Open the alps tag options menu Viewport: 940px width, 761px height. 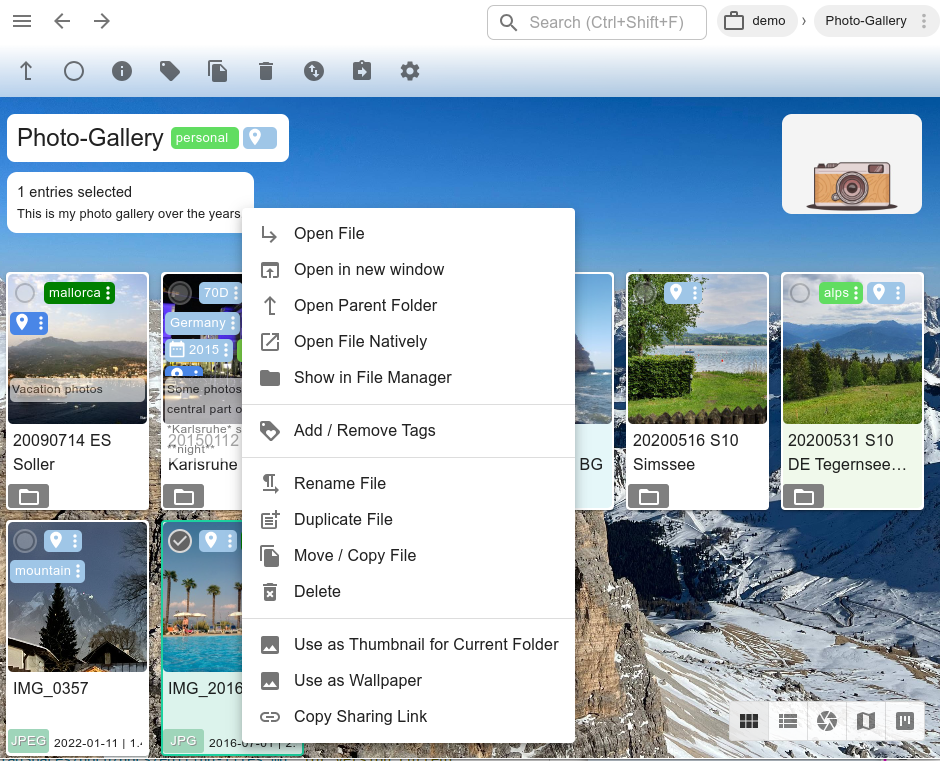[x=856, y=293]
